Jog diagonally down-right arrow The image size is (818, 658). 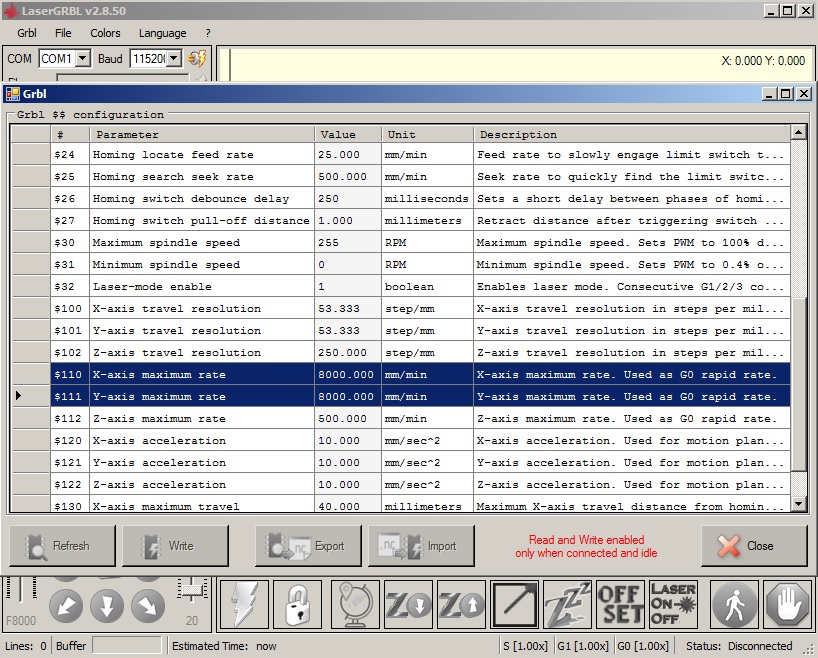click(x=148, y=606)
